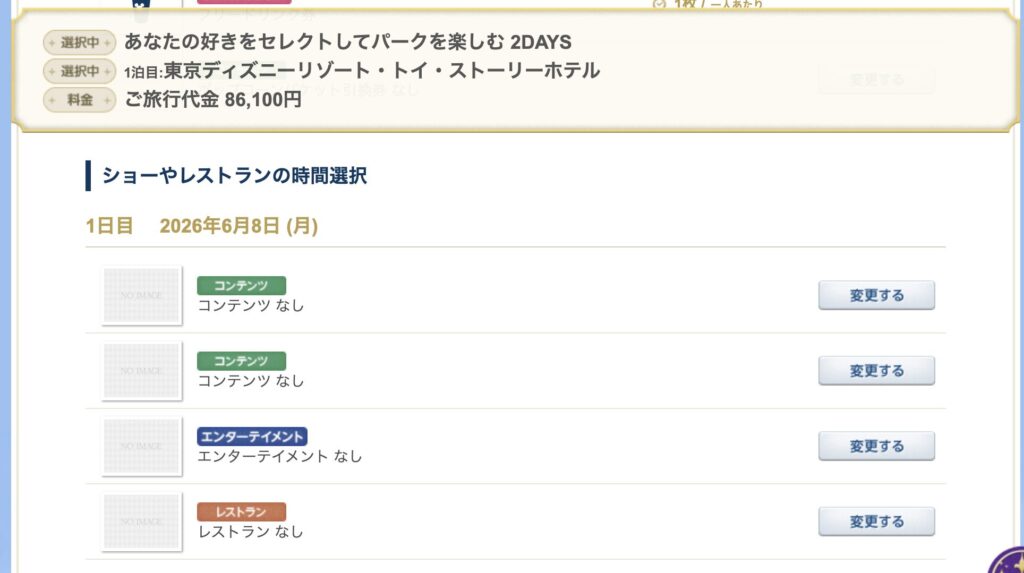Click the ご旅行代金 86,100円 price text

tap(213, 100)
